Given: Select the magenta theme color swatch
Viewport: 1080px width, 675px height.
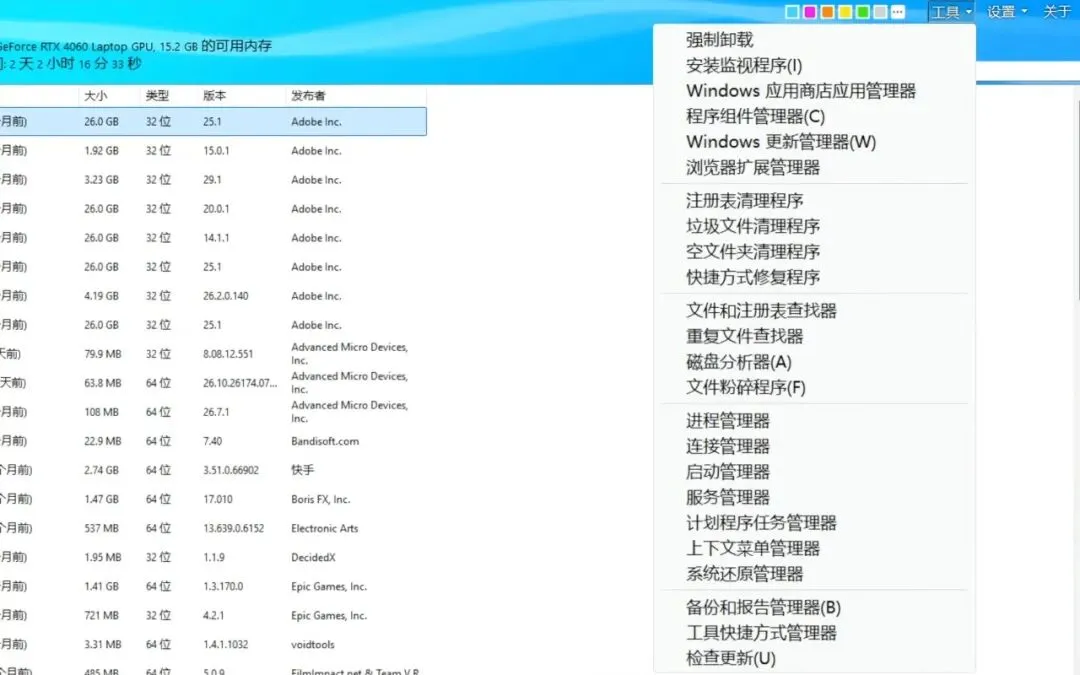Looking at the screenshot, I should coord(810,12).
